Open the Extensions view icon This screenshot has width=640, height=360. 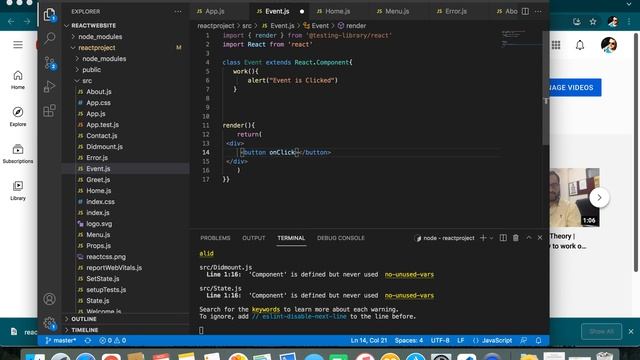pos(49,110)
